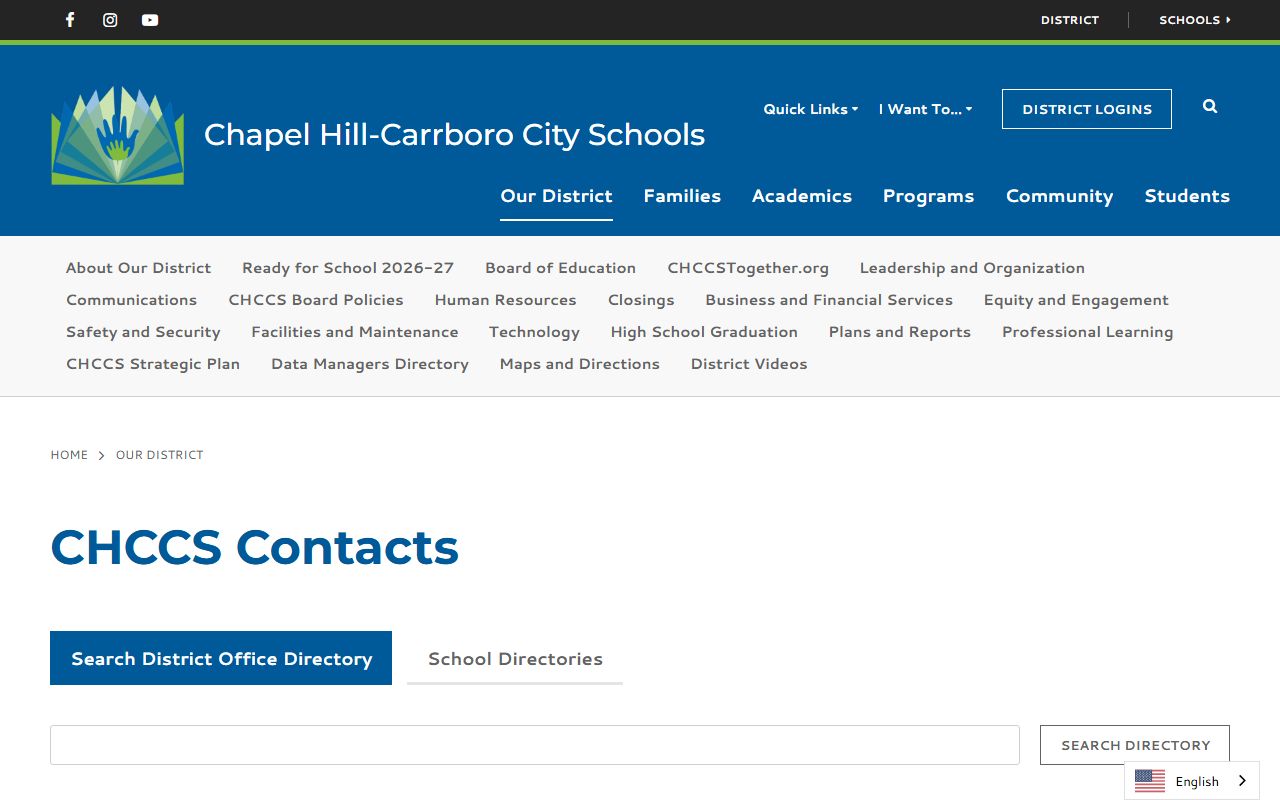
Task: Open CHCCS Strategic Plan link
Action: pos(153,364)
